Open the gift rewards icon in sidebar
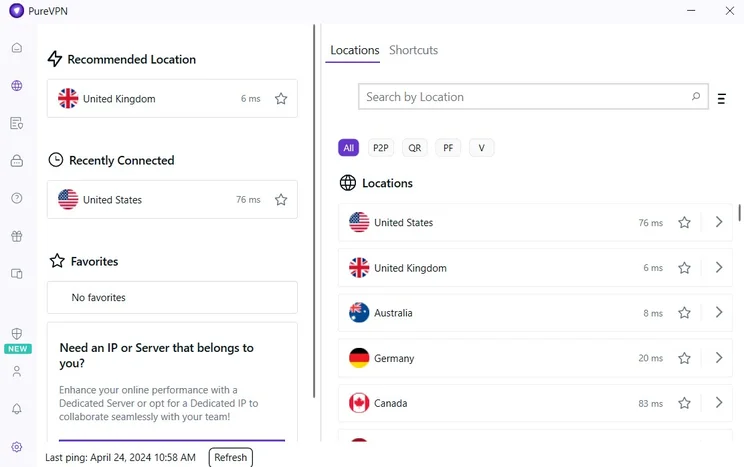Image resolution: width=744 pixels, height=467 pixels. click(x=17, y=236)
